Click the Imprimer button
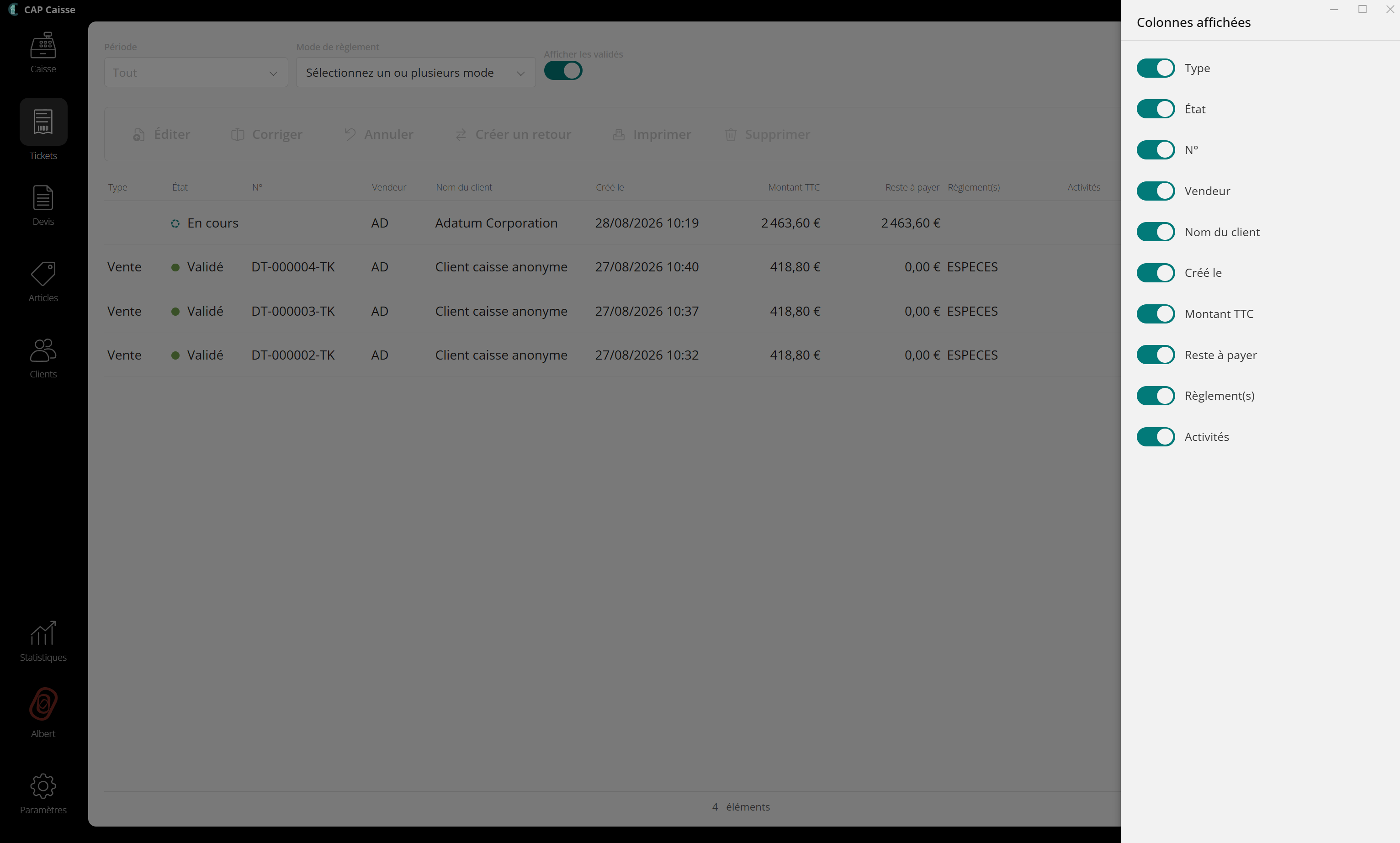This screenshot has width=1400, height=843. tap(652, 135)
